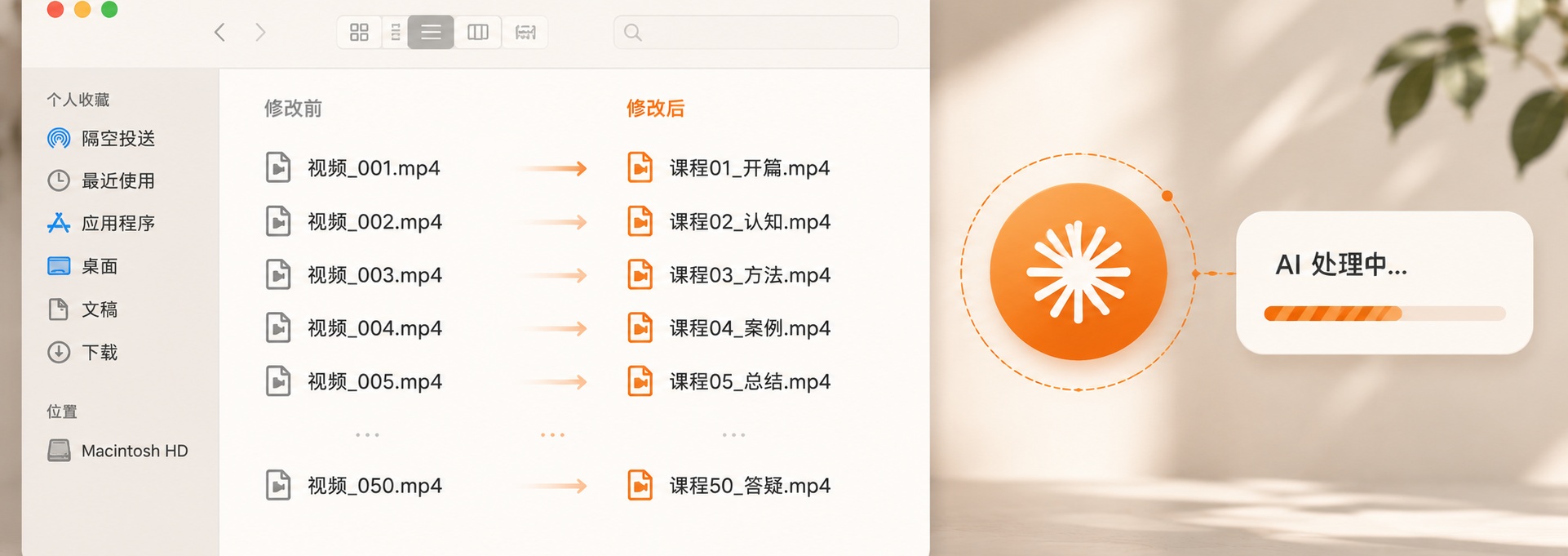Click the green zoom window button
The width and height of the screenshot is (1568, 556).
point(109,9)
